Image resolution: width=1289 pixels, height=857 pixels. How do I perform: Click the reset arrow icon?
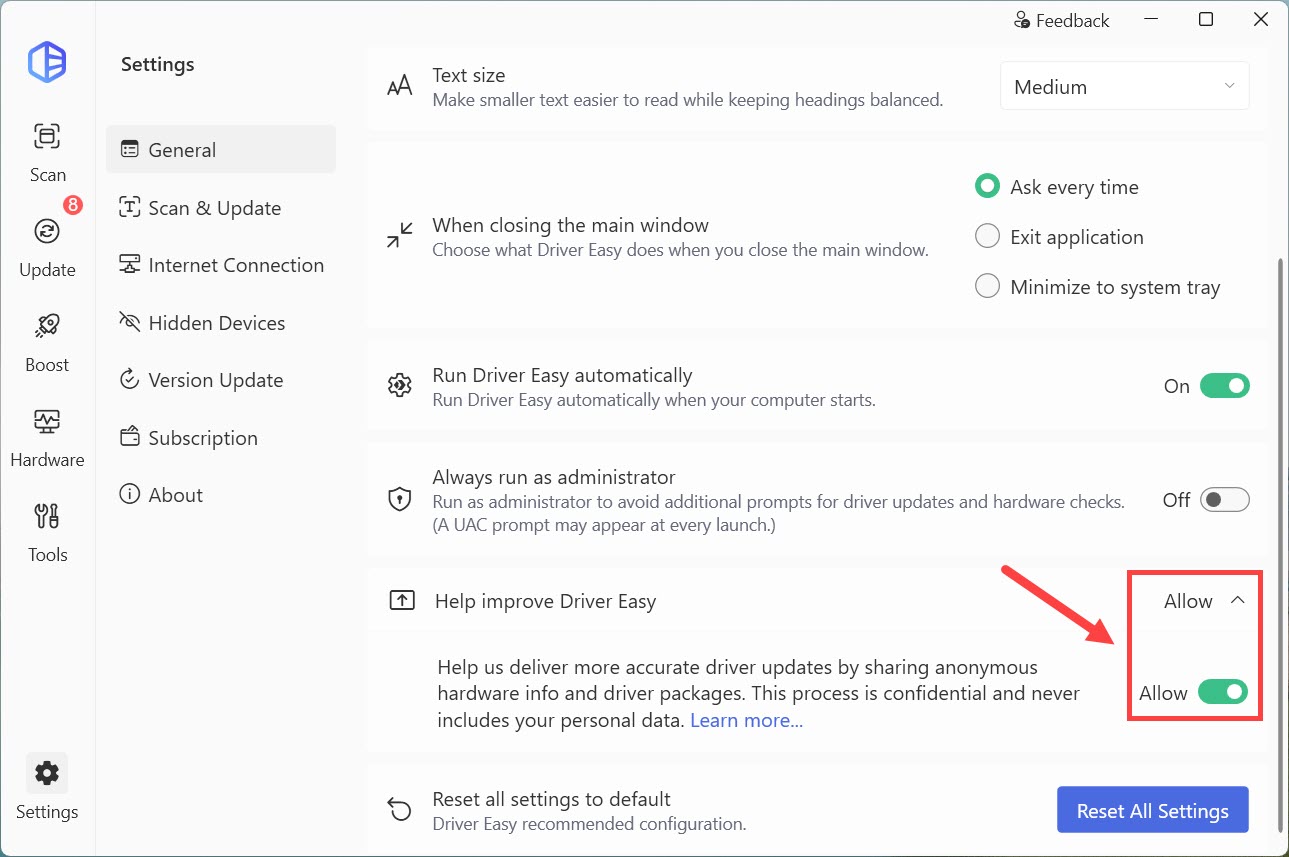coord(400,809)
